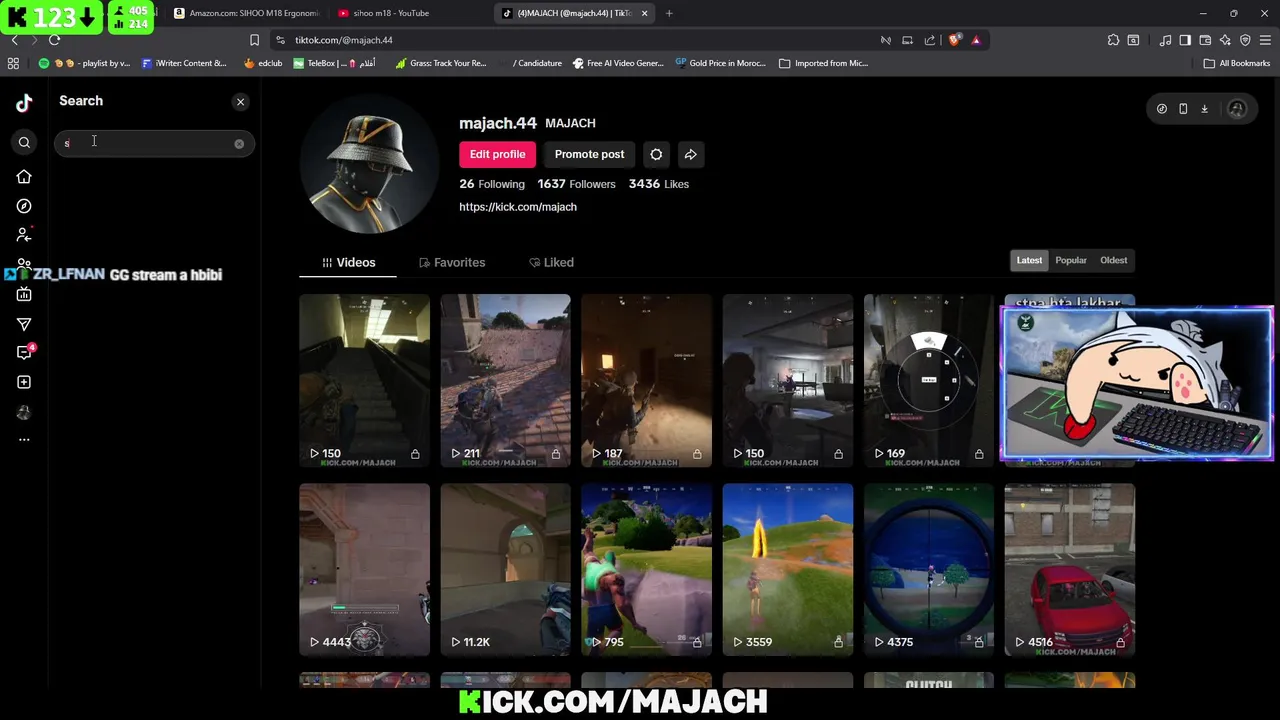
Task: Click the TikTok logo in sidebar
Action: [24, 102]
